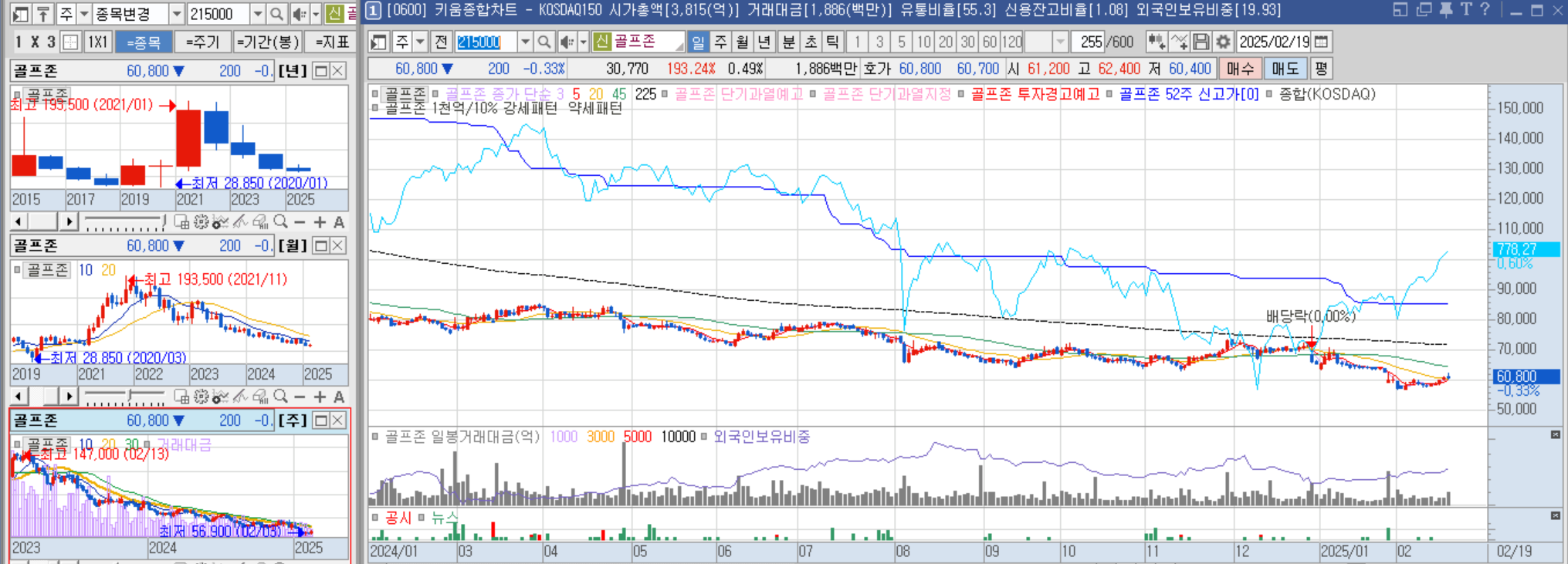This screenshot has width=1568, height=564.
Task: Expand speaker options dropdown in main toolbar
Action: click(584, 42)
